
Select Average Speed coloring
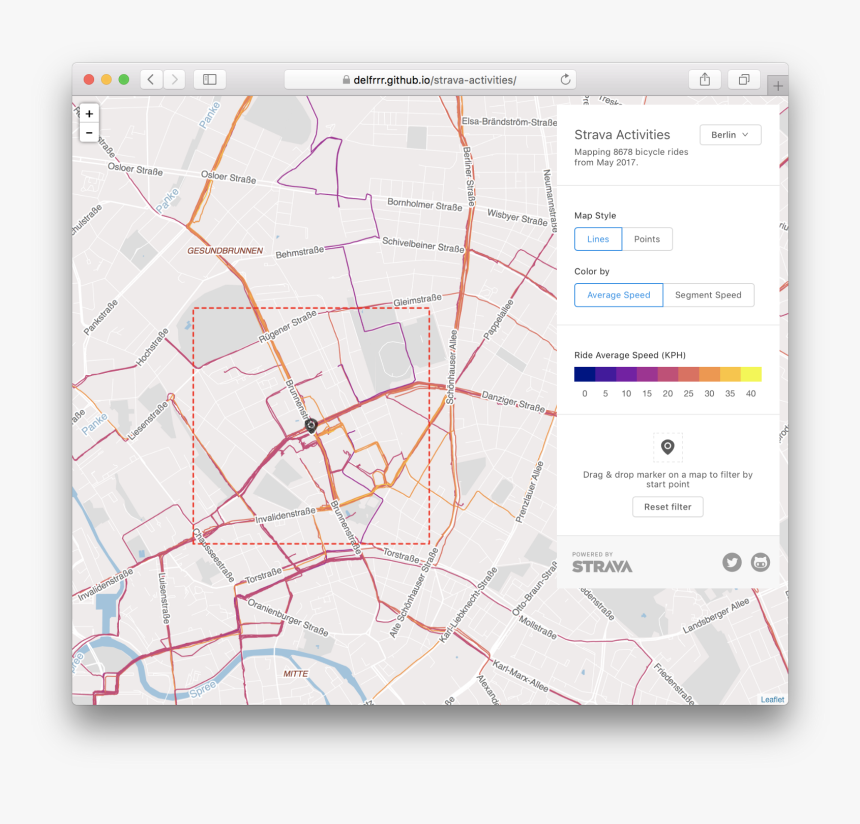coord(618,295)
